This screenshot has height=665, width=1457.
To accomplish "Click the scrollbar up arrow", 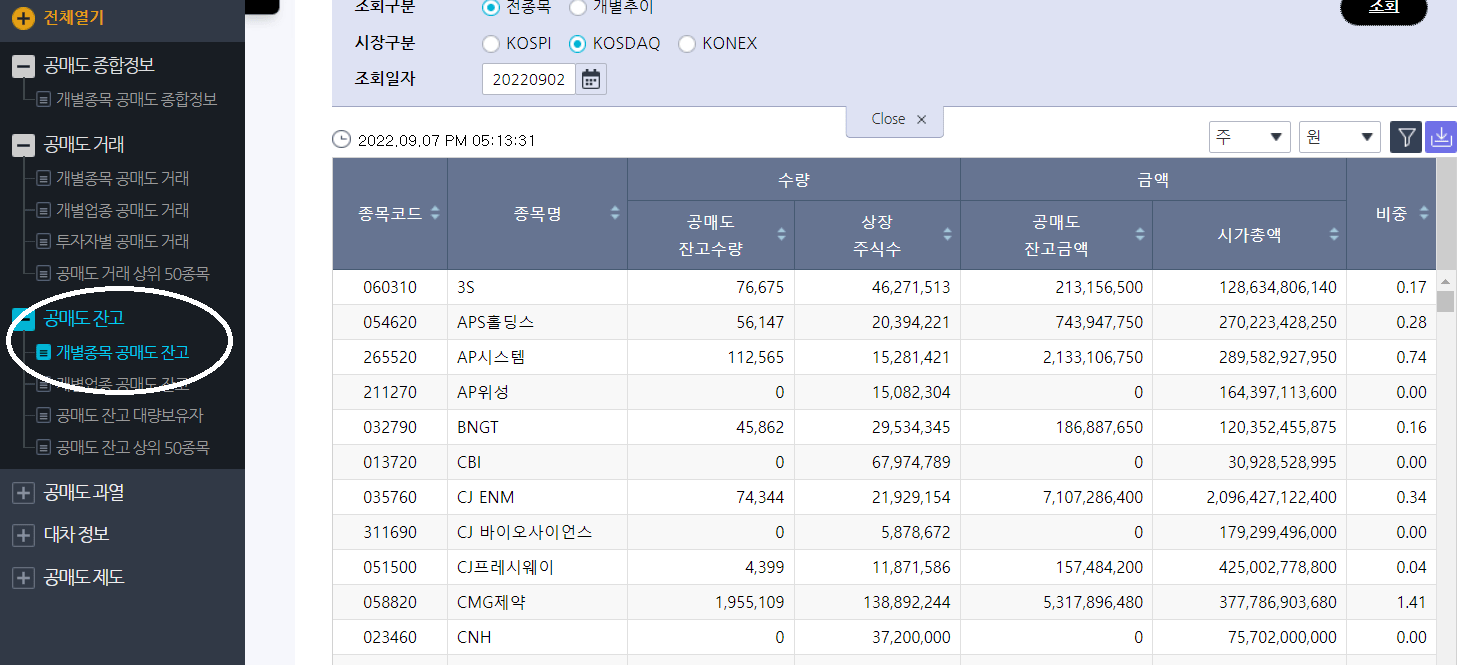I will [x=1445, y=281].
